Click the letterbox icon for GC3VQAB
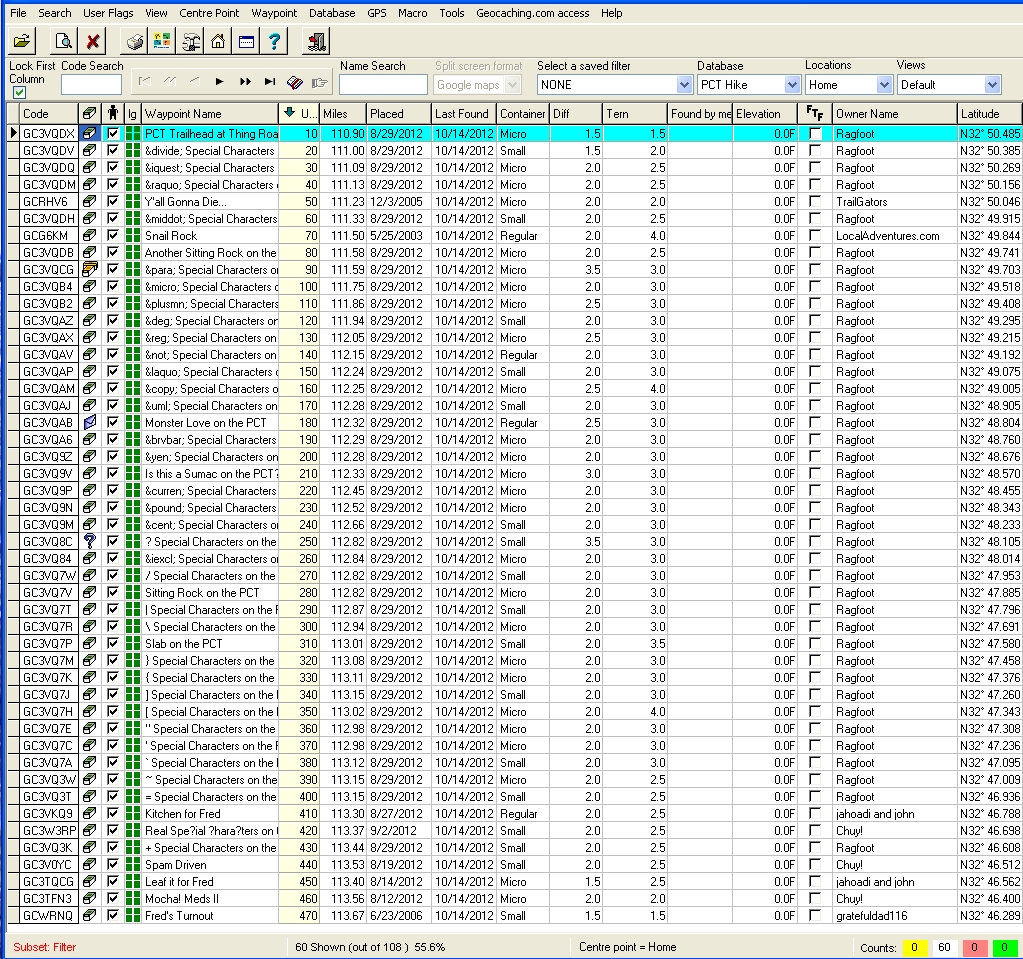The width and height of the screenshot is (1023, 959). point(89,422)
